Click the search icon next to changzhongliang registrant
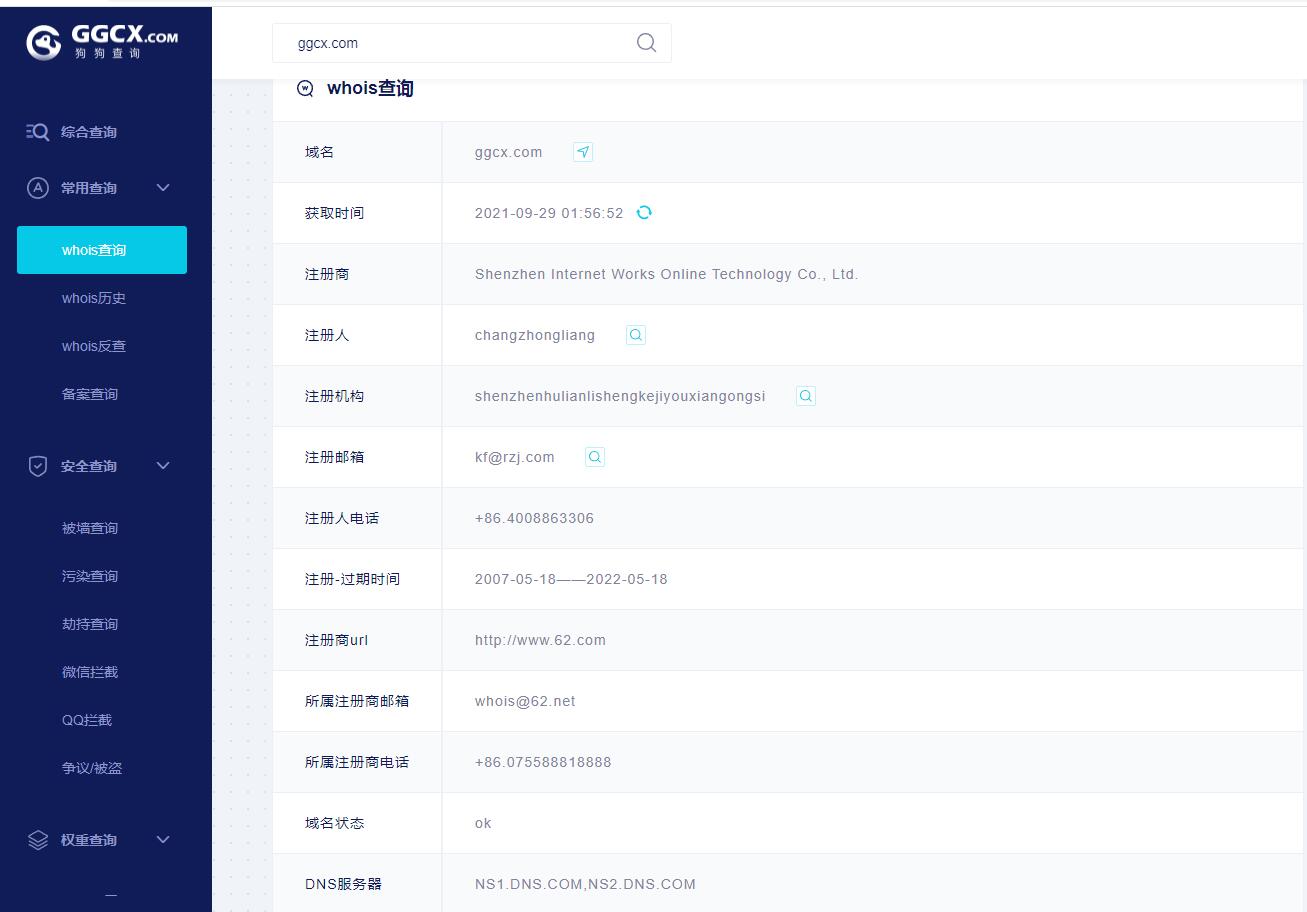 [x=635, y=335]
